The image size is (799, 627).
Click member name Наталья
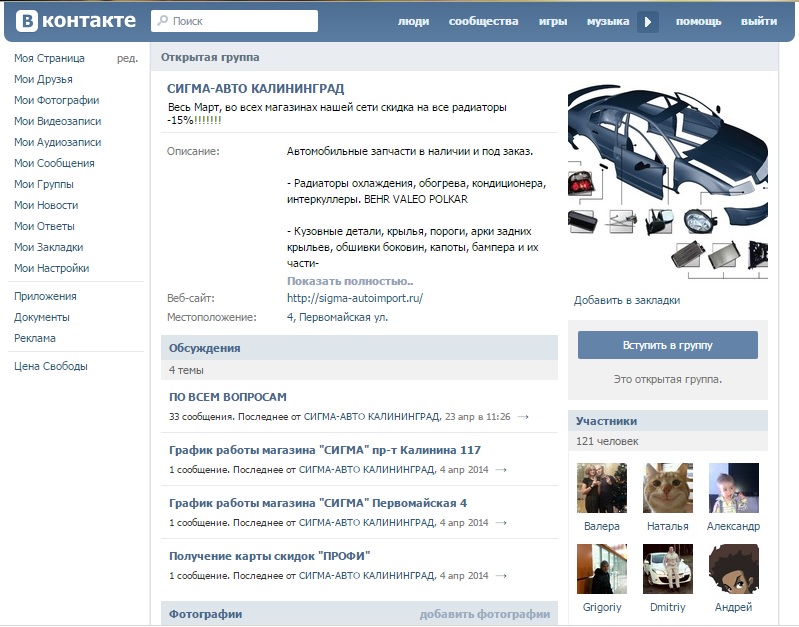pos(668,526)
